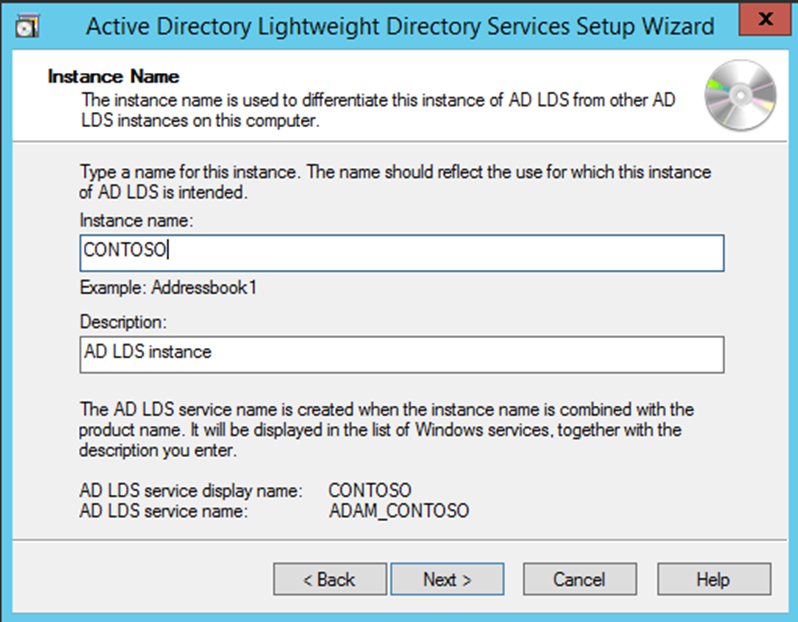The height and width of the screenshot is (622, 798).
Task: Go back with the Back button
Action: tap(329, 579)
